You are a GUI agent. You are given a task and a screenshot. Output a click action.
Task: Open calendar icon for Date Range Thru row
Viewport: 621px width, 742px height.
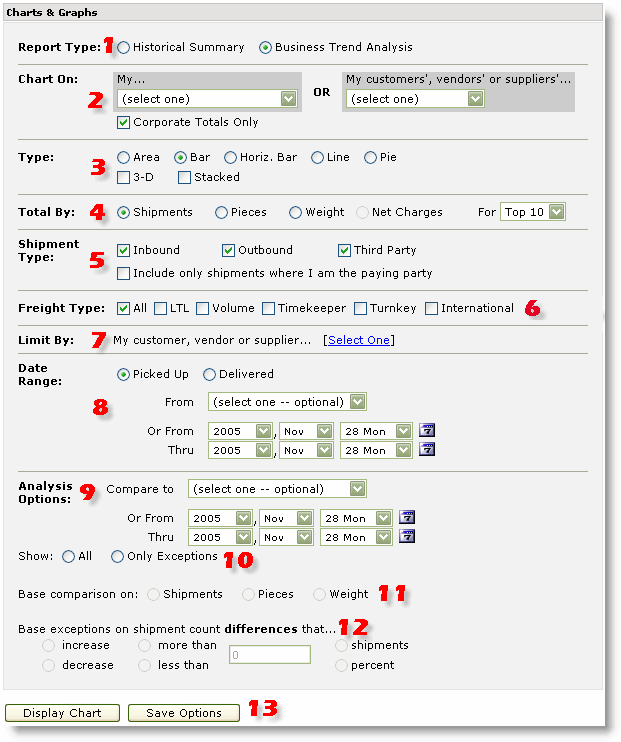coord(427,450)
